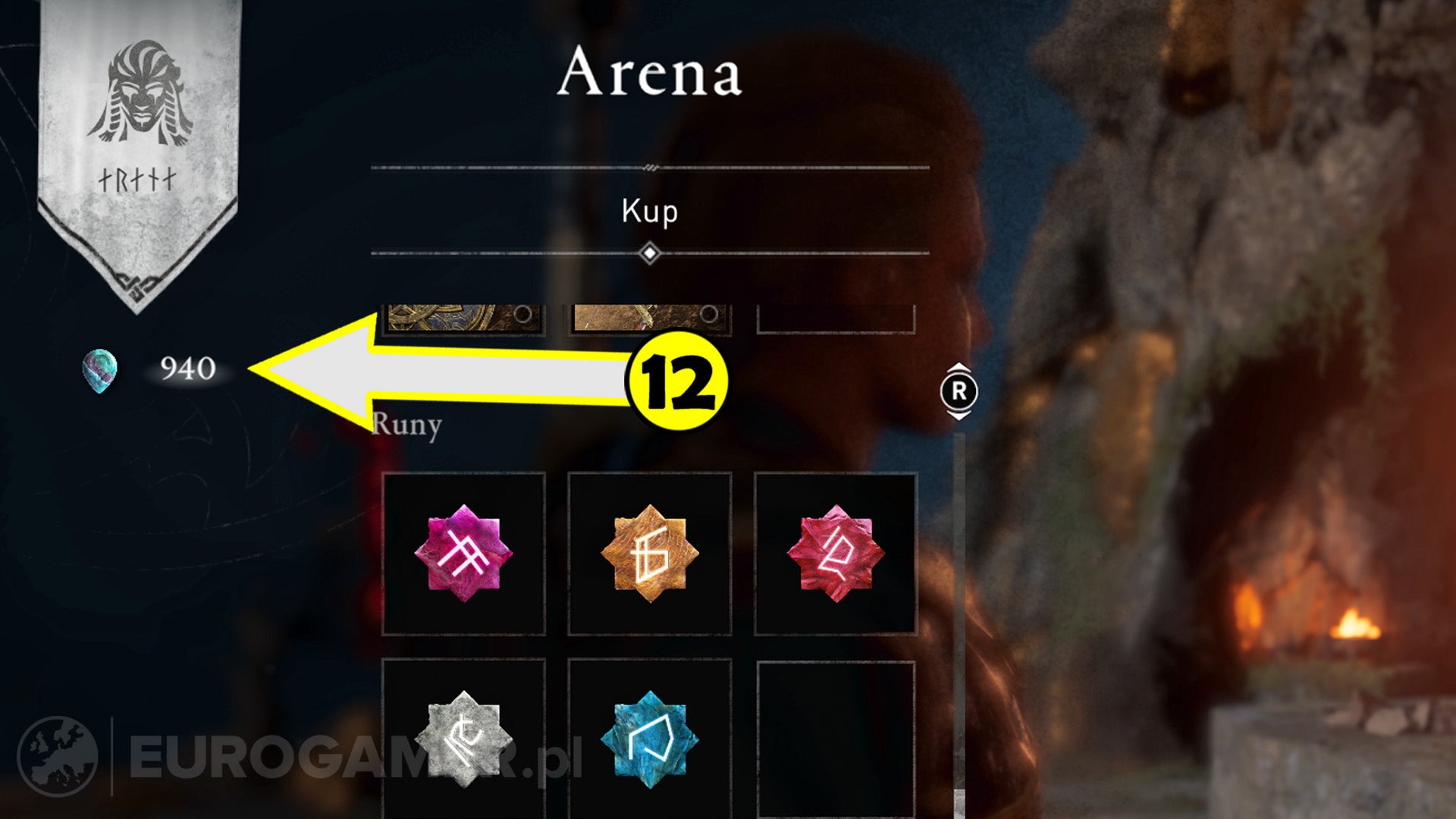The height and width of the screenshot is (819, 1456).
Task: Click the vendor face banner emblem
Action: (x=140, y=93)
